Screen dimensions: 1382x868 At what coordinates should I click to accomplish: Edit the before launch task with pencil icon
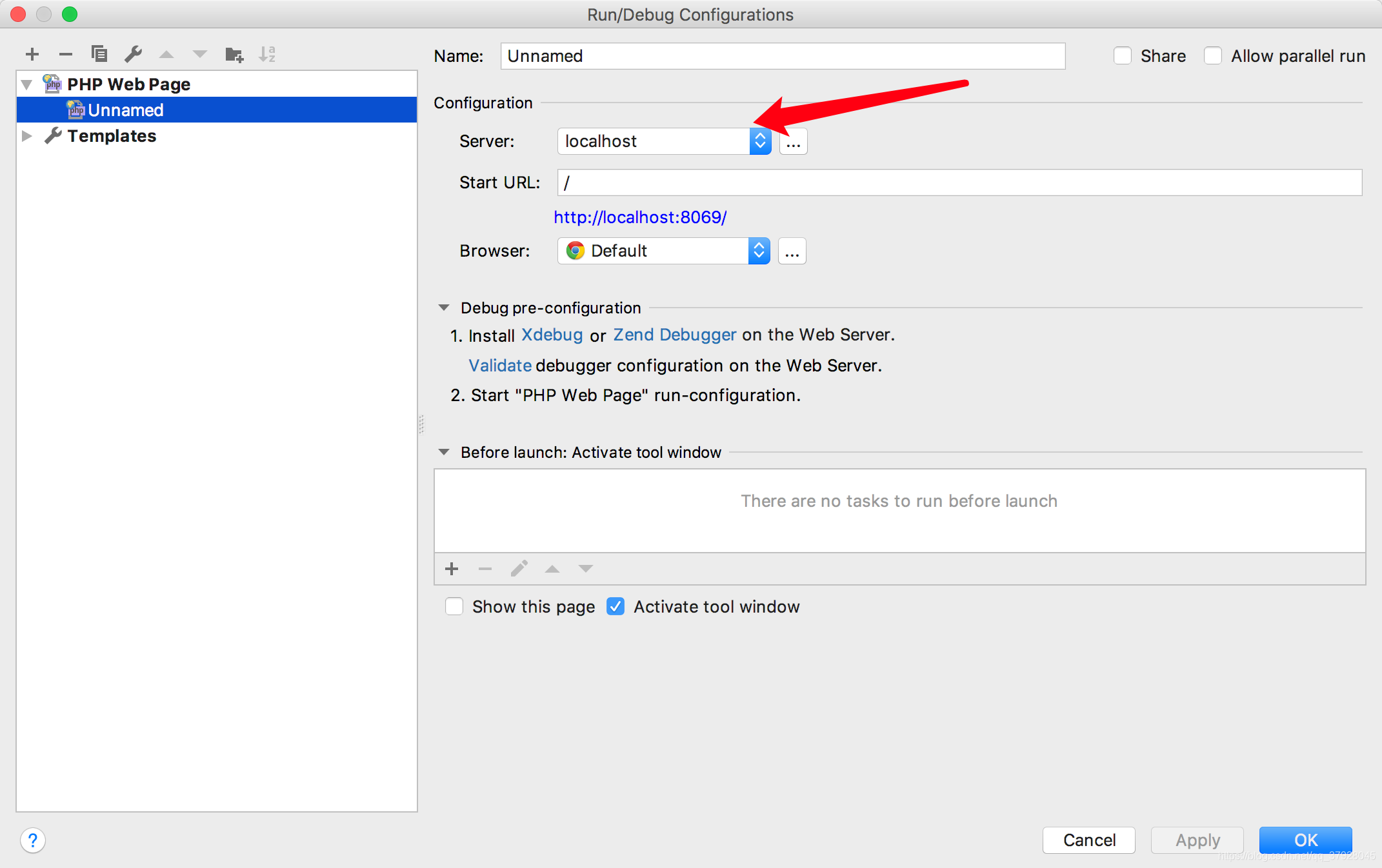[x=519, y=568]
